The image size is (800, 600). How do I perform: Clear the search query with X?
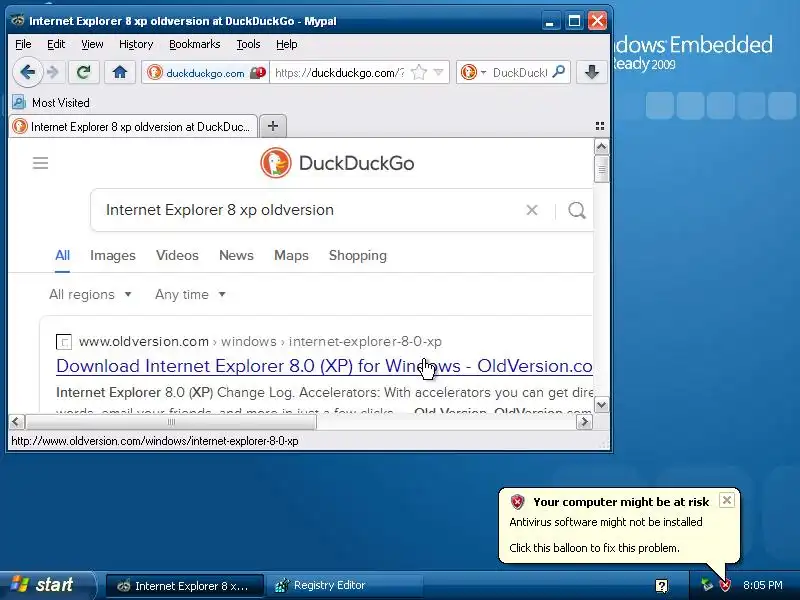click(532, 210)
